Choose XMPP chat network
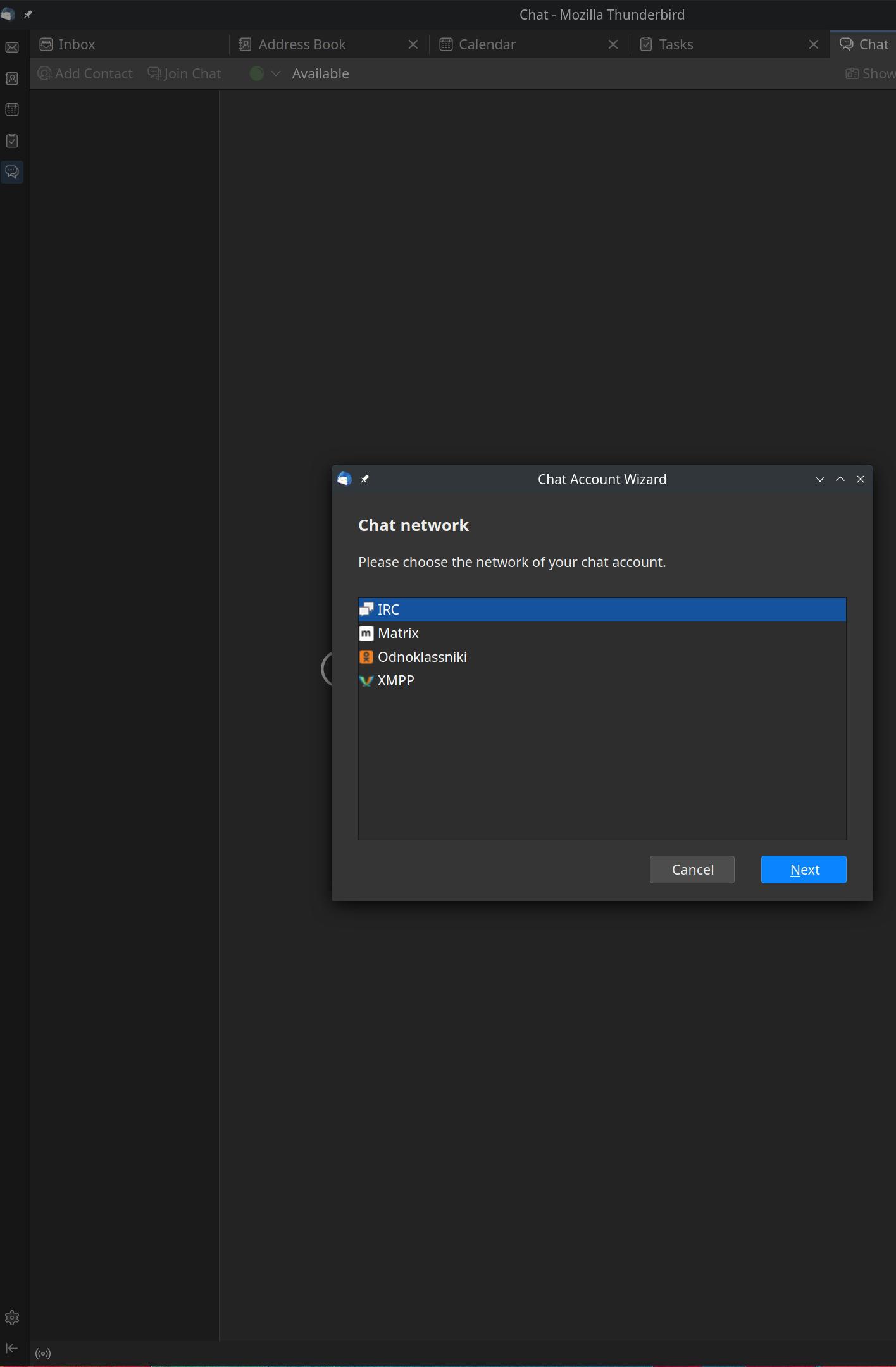 396,680
